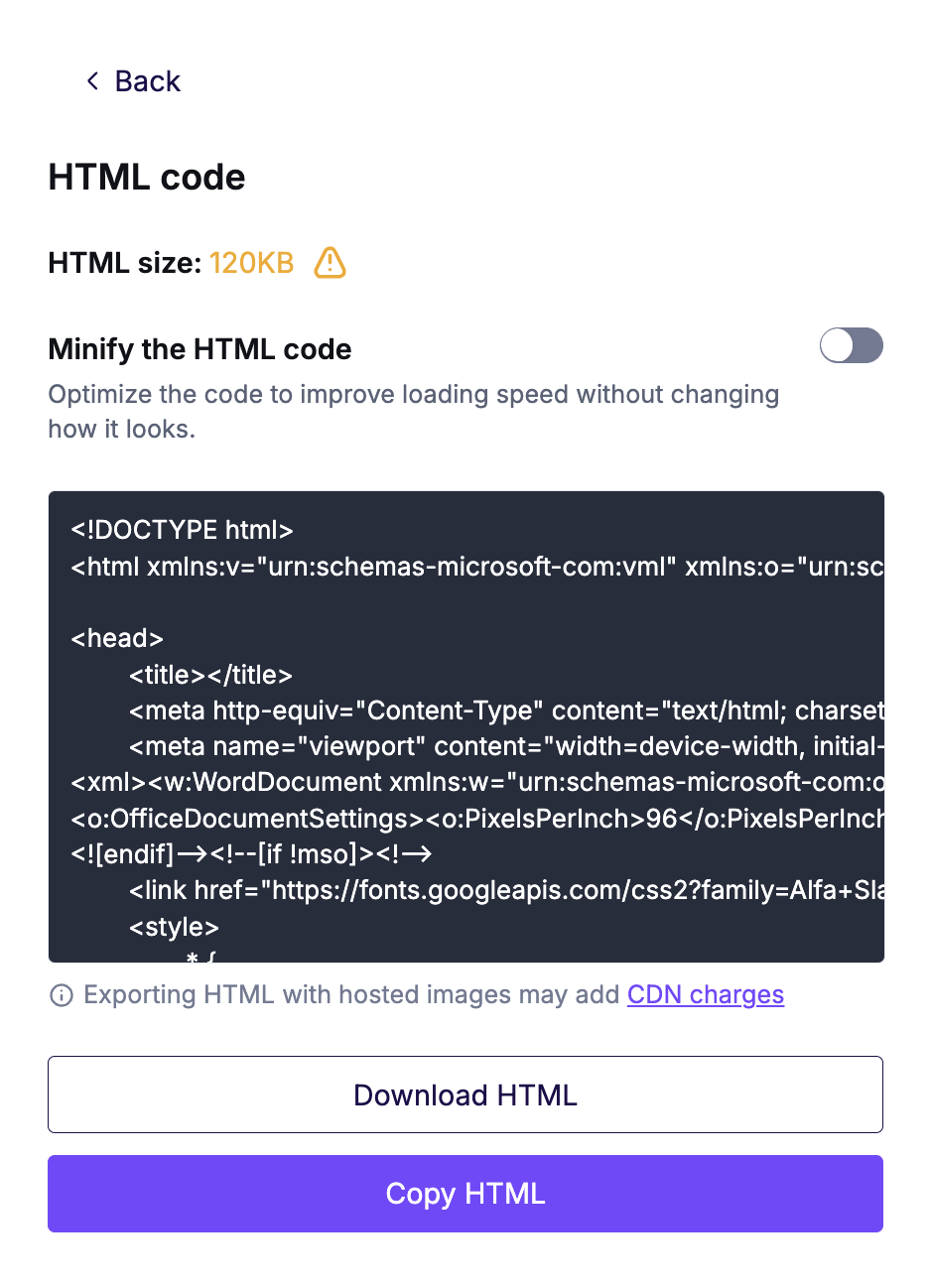The width and height of the screenshot is (931, 1288).
Task: Click the Minify the HTML code label
Action: click(199, 349)
